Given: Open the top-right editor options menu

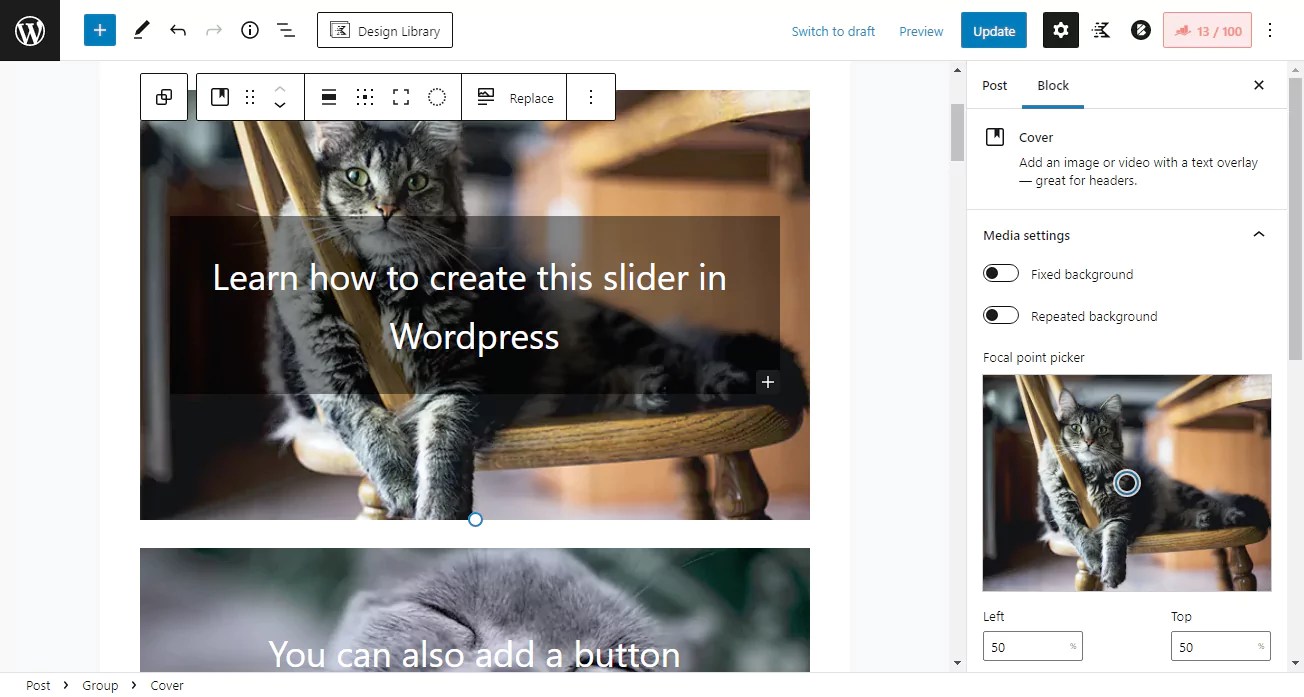Looking at the screenshot, I should tap(1270, 30).
